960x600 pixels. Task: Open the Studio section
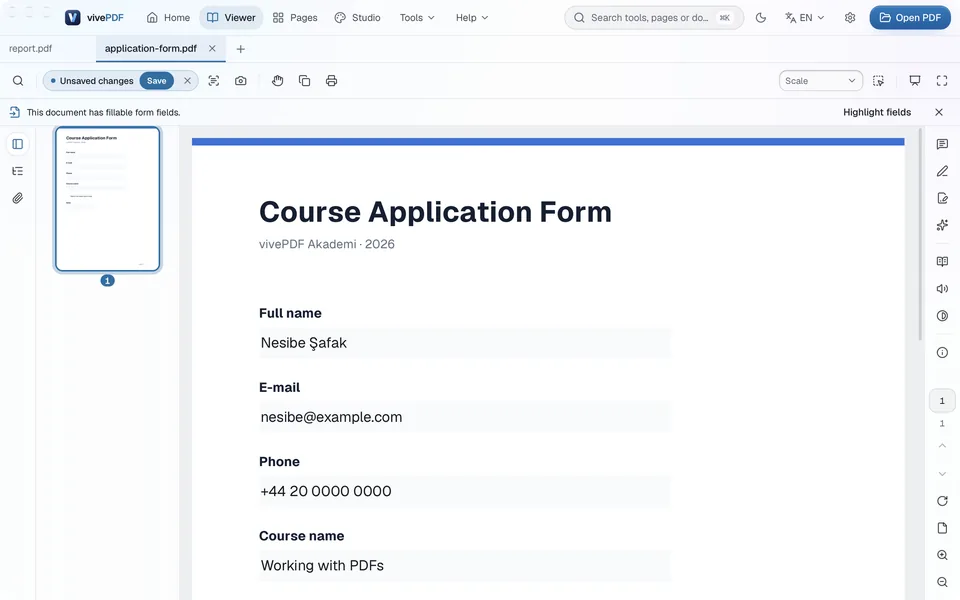click(358, 18)
